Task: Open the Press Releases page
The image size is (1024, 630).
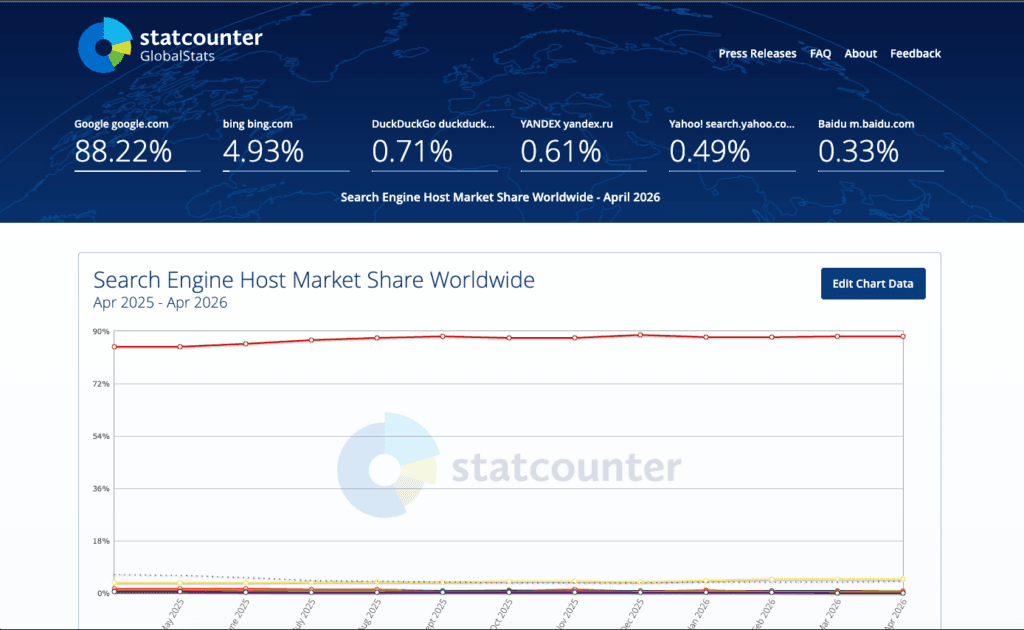Action: 757,54
